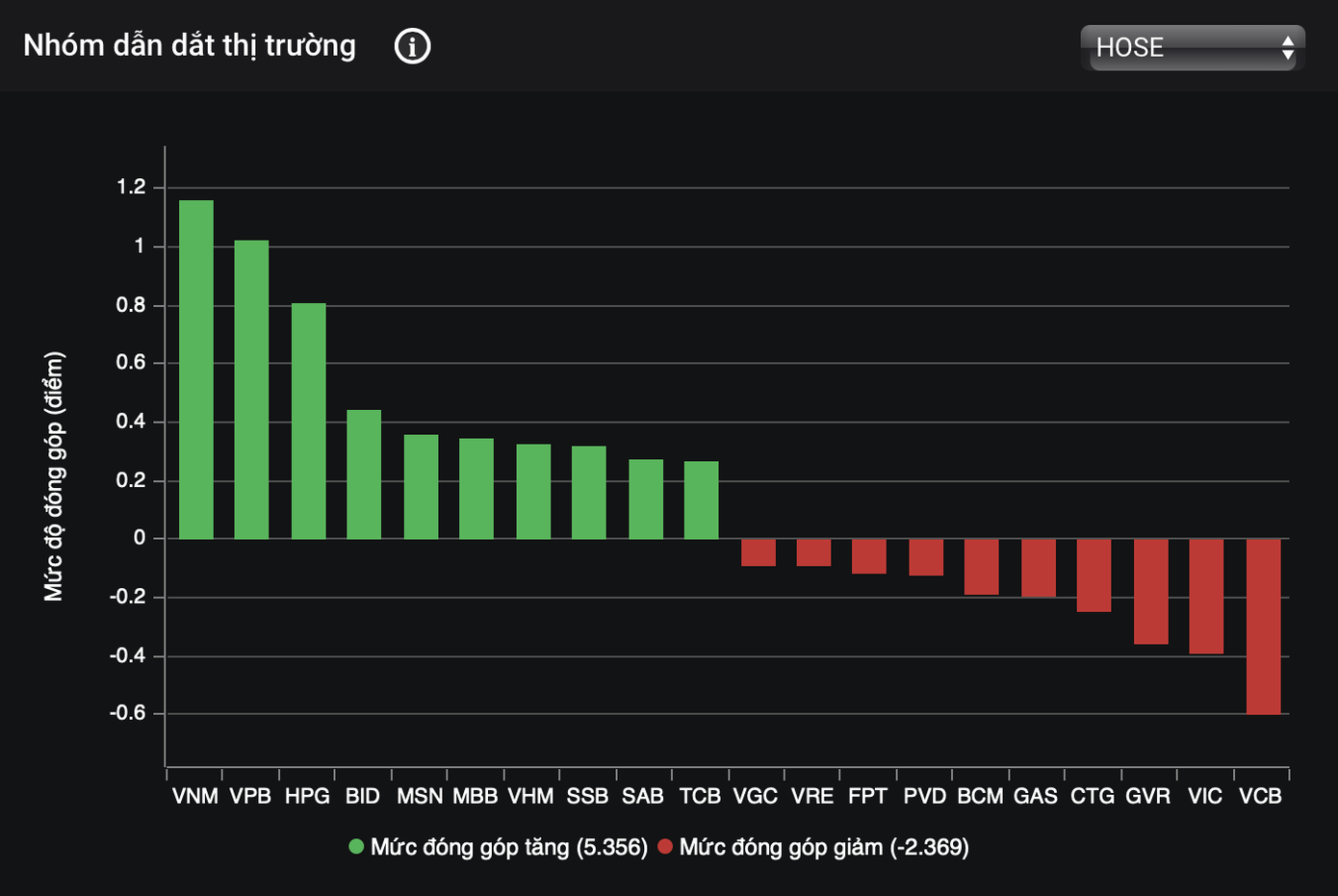Toggle the red 'Mức đóng góp giảm' legend
This screenshot has width=1338, height=896.
pos(823,847)
